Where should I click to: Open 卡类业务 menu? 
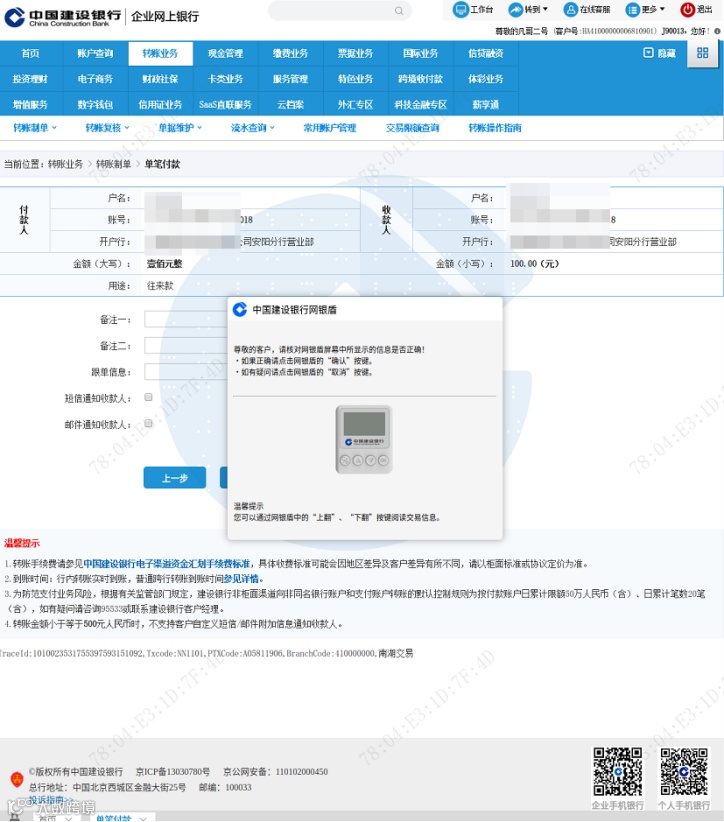point(225,79)
